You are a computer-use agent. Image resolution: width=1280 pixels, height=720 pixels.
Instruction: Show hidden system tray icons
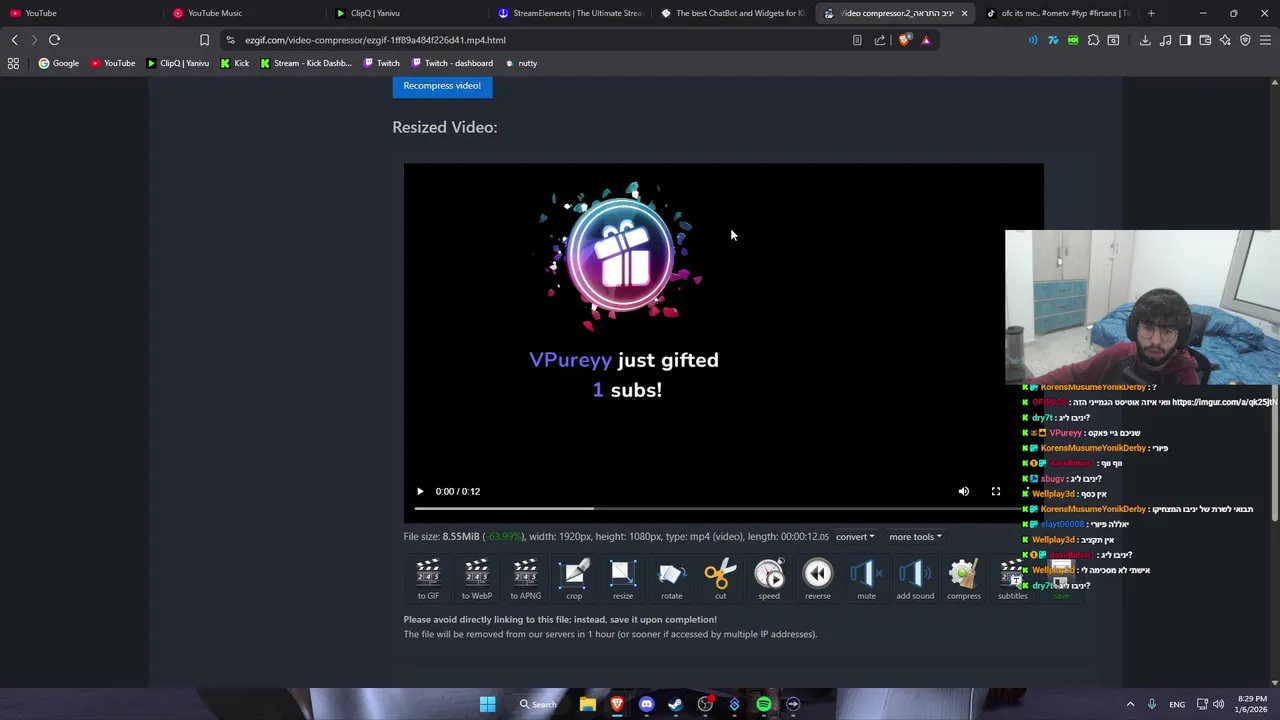pos(1130,704)
